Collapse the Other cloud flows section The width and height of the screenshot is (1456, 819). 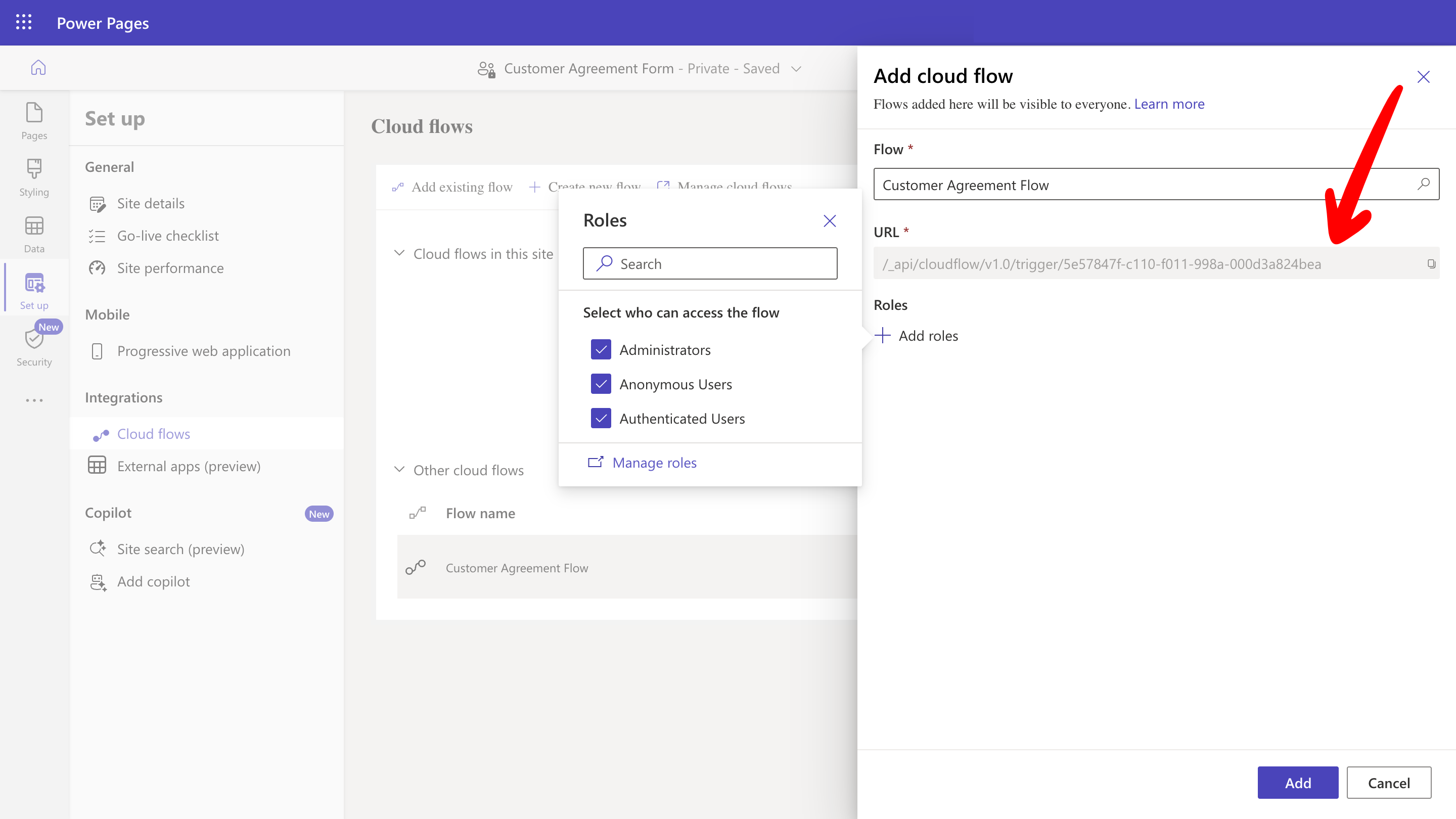pos(399,470)
